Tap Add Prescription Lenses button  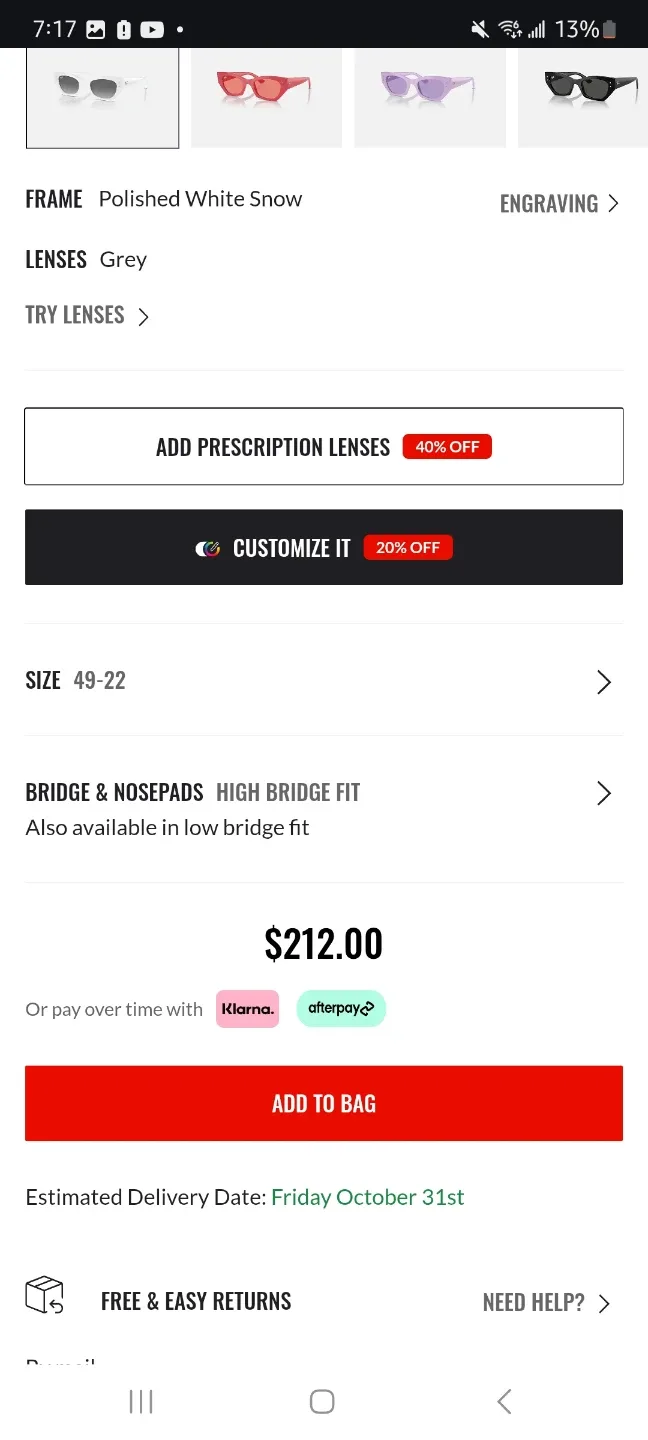coord(323,447)
